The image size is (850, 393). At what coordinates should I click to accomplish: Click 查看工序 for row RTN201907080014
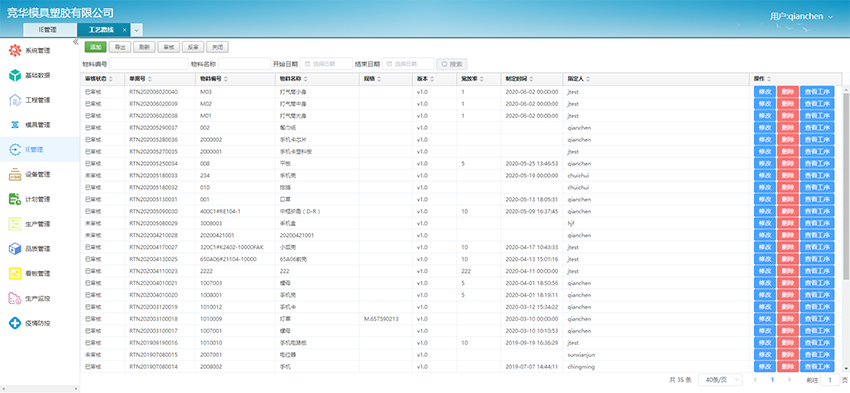[817, 366]
